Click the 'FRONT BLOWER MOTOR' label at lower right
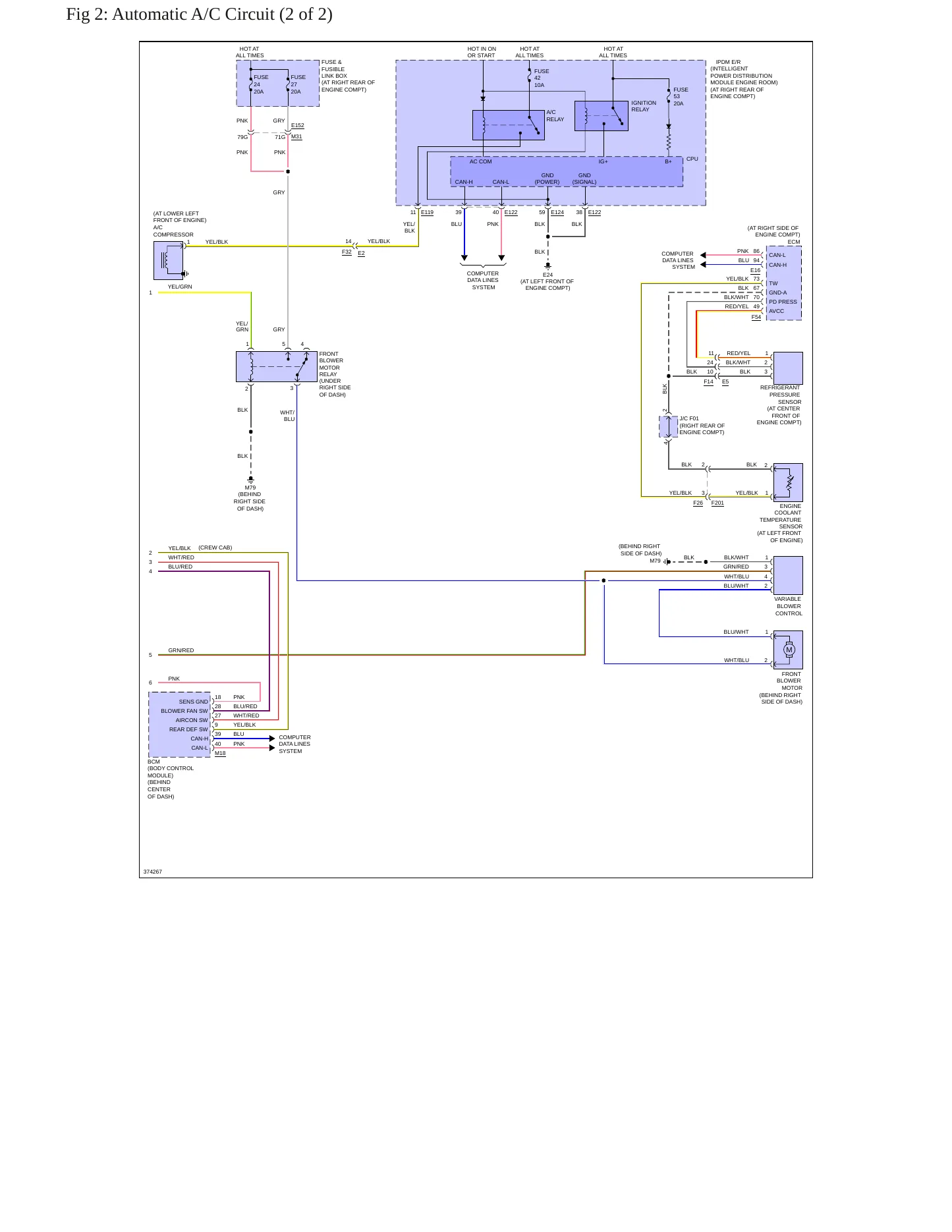The height and width of the screenshot is (1232, 952). pos(781,688)
